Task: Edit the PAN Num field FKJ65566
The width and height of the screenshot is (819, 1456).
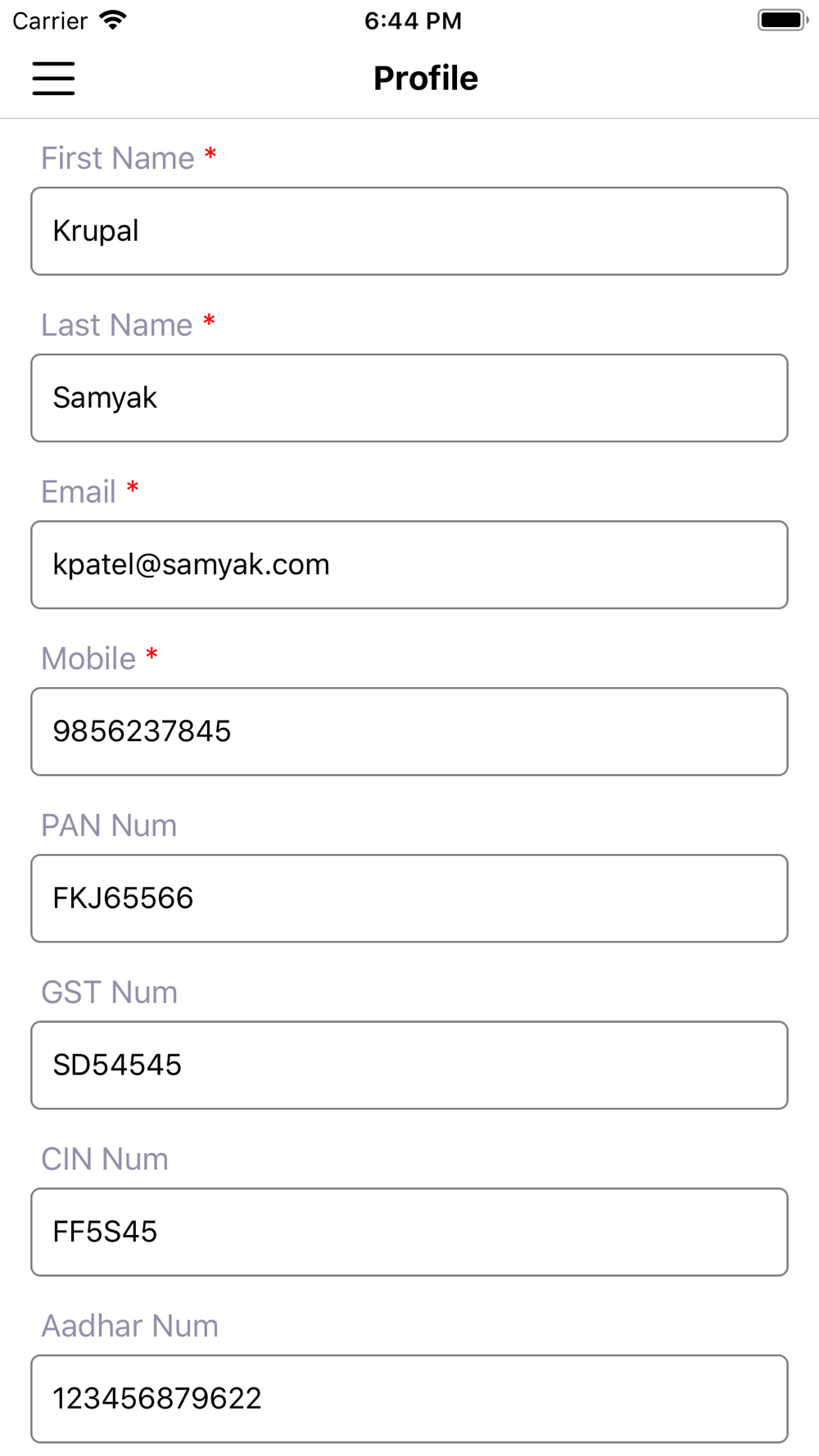Action: 409,898
